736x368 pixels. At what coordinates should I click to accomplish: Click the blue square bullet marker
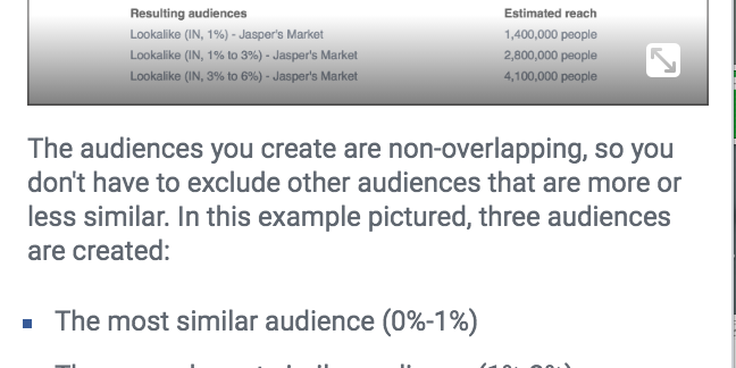point(28,323)
